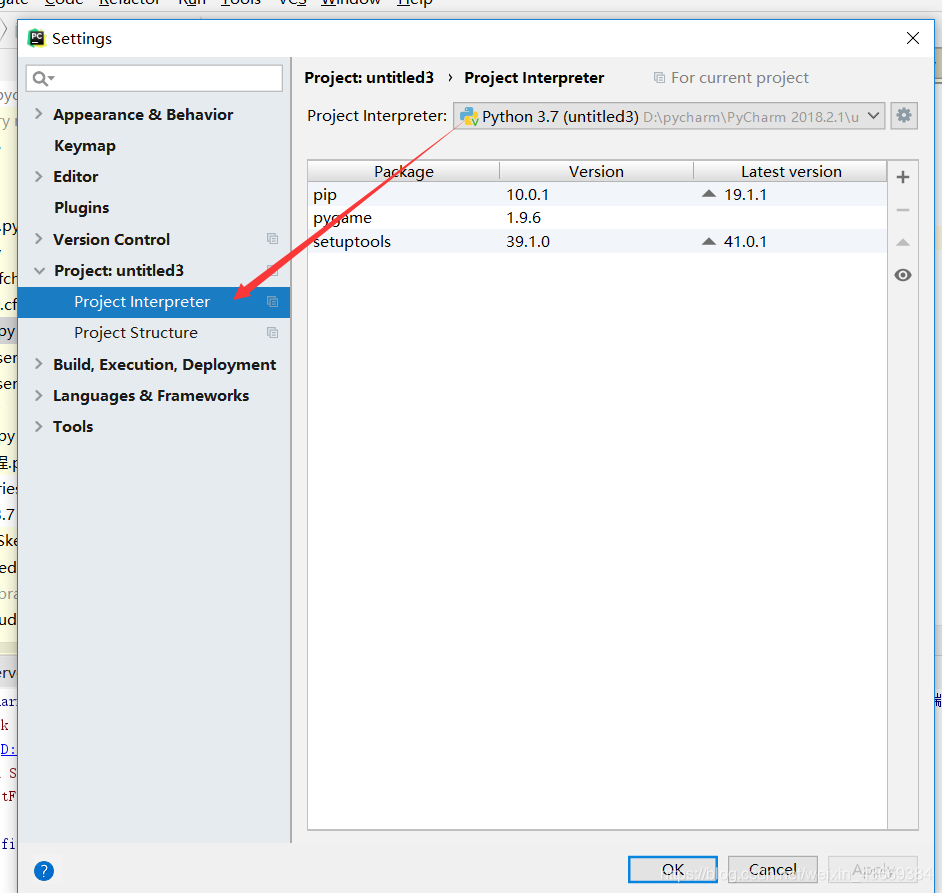Open the Help menu in PyCharm

(x=415, y=3)
